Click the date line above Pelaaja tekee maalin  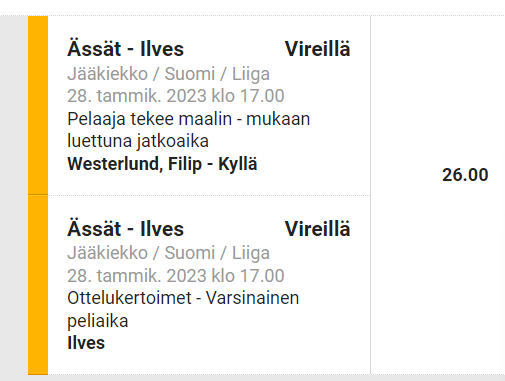[x=176, y=96]
